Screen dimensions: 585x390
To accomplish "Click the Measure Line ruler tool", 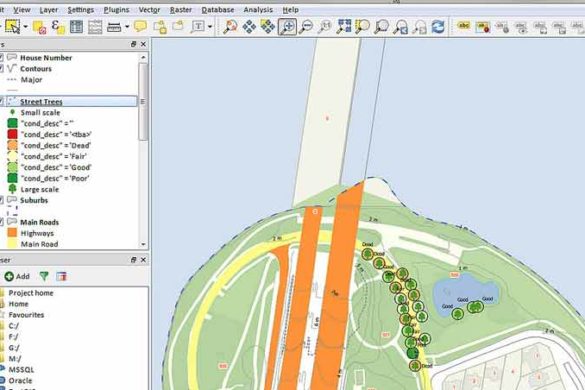I will (114, 27).
